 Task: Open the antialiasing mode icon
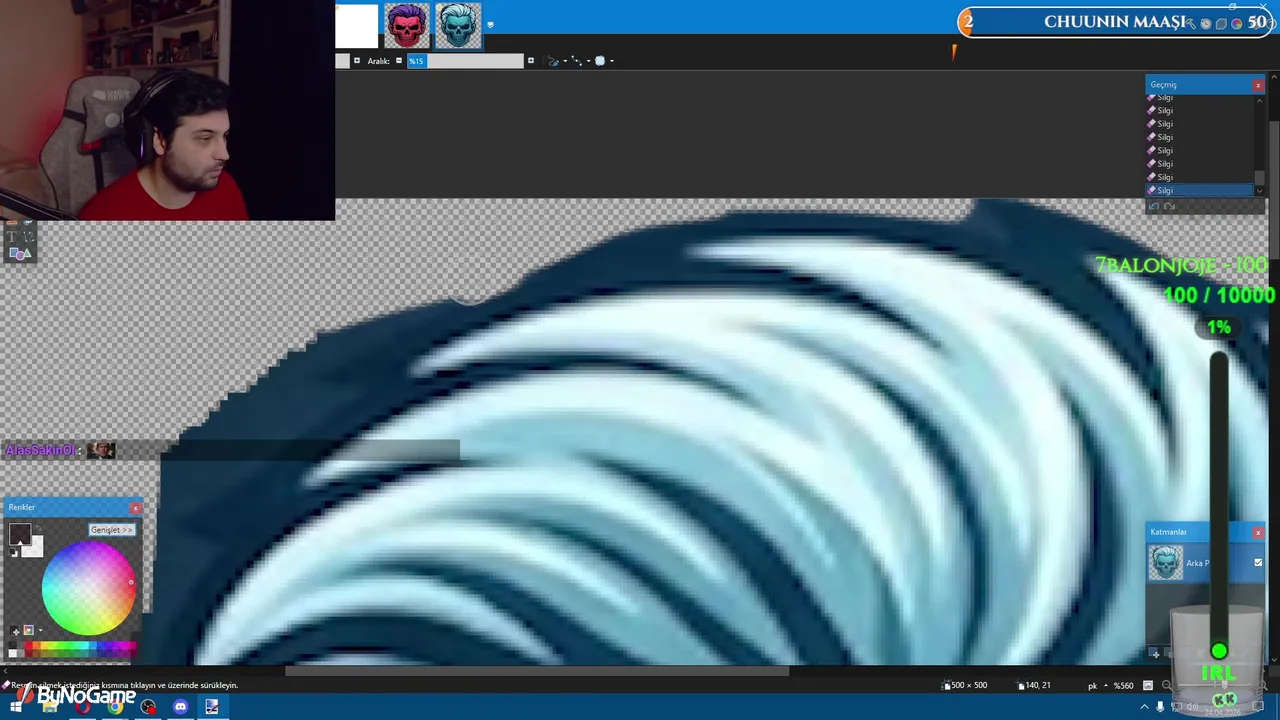tap(577, 61)
